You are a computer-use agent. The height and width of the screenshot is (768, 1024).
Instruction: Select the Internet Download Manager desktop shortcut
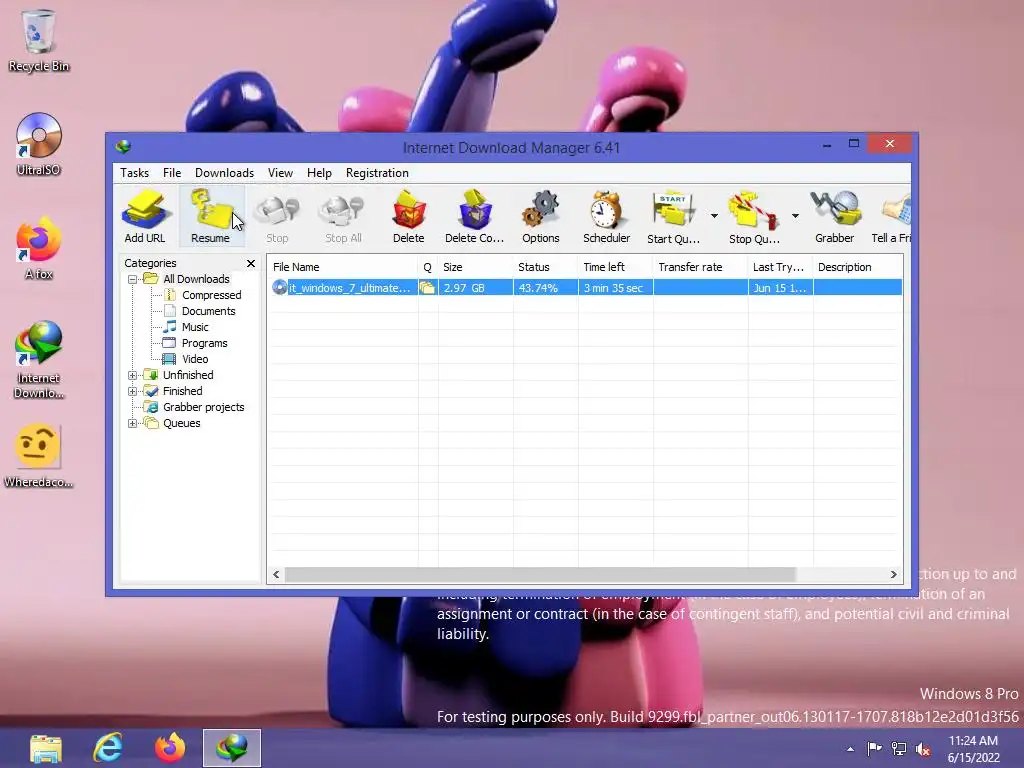coord(39,360)
